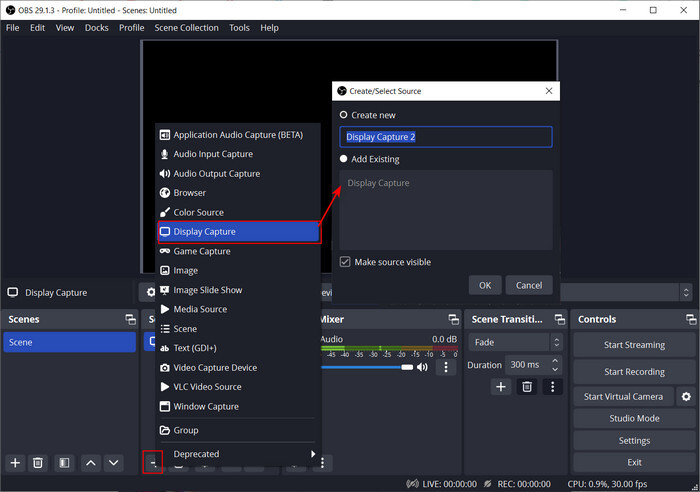Click the add scene plus icon
This screenshot has width=700, height=492.
click(15, 463)
